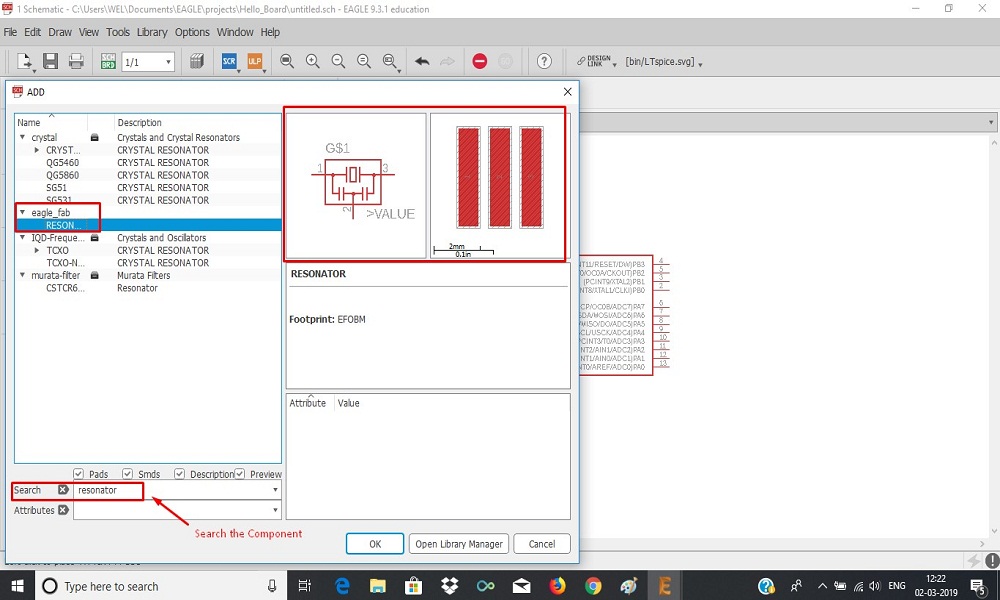The height and width of the screenshot is (600, 1000).
Task: Uncheck the Smds checkbox
Action: pyautogui.click(x=127, y=474)
